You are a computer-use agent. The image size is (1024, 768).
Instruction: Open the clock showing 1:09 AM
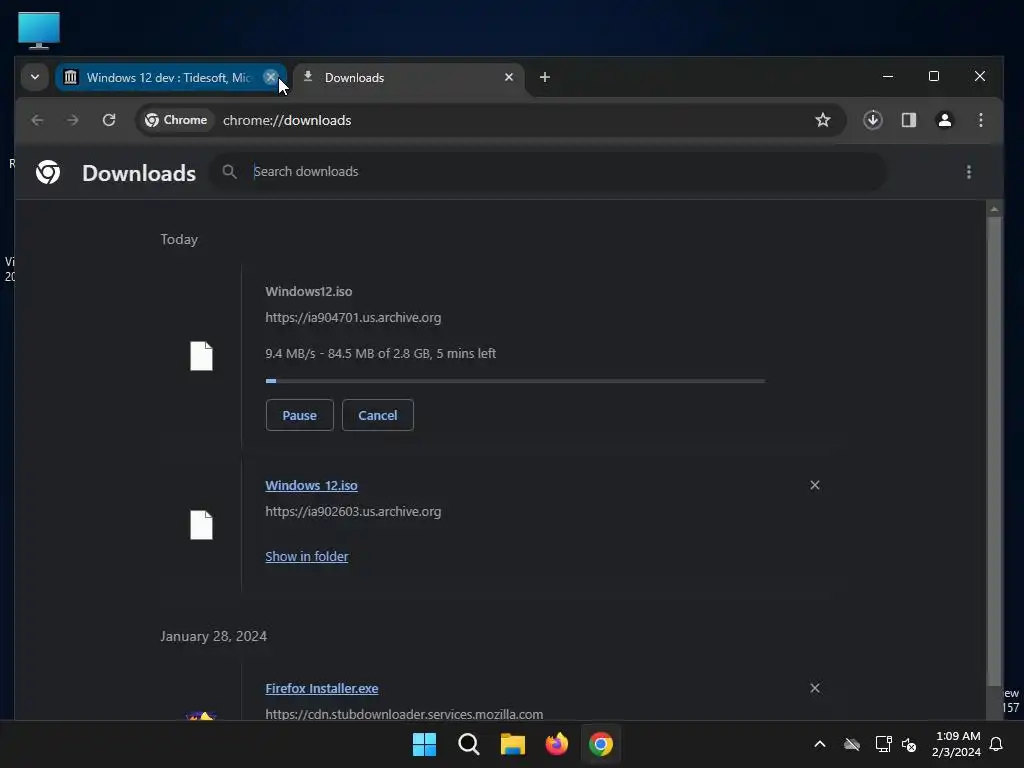click(x=957, y=744)
